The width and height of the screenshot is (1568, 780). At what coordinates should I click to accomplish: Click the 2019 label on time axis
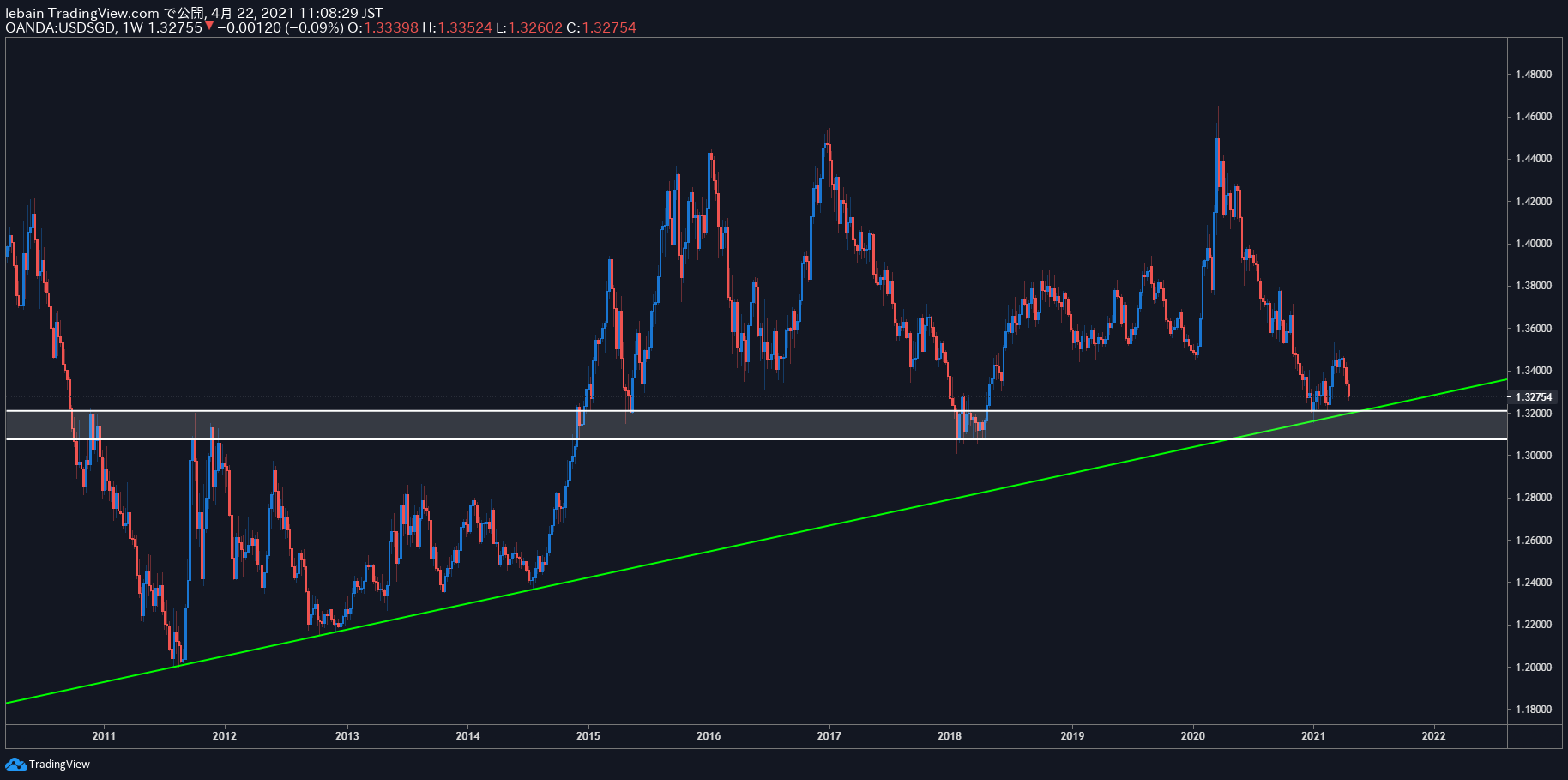[x=1072, y=735]
